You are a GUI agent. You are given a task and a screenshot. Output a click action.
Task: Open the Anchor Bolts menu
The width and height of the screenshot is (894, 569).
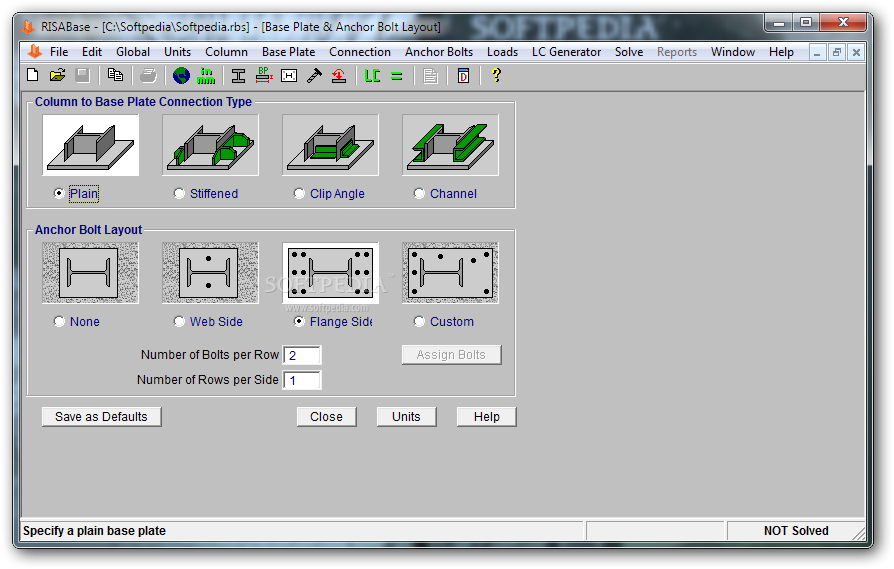click(x=439, y=52)
